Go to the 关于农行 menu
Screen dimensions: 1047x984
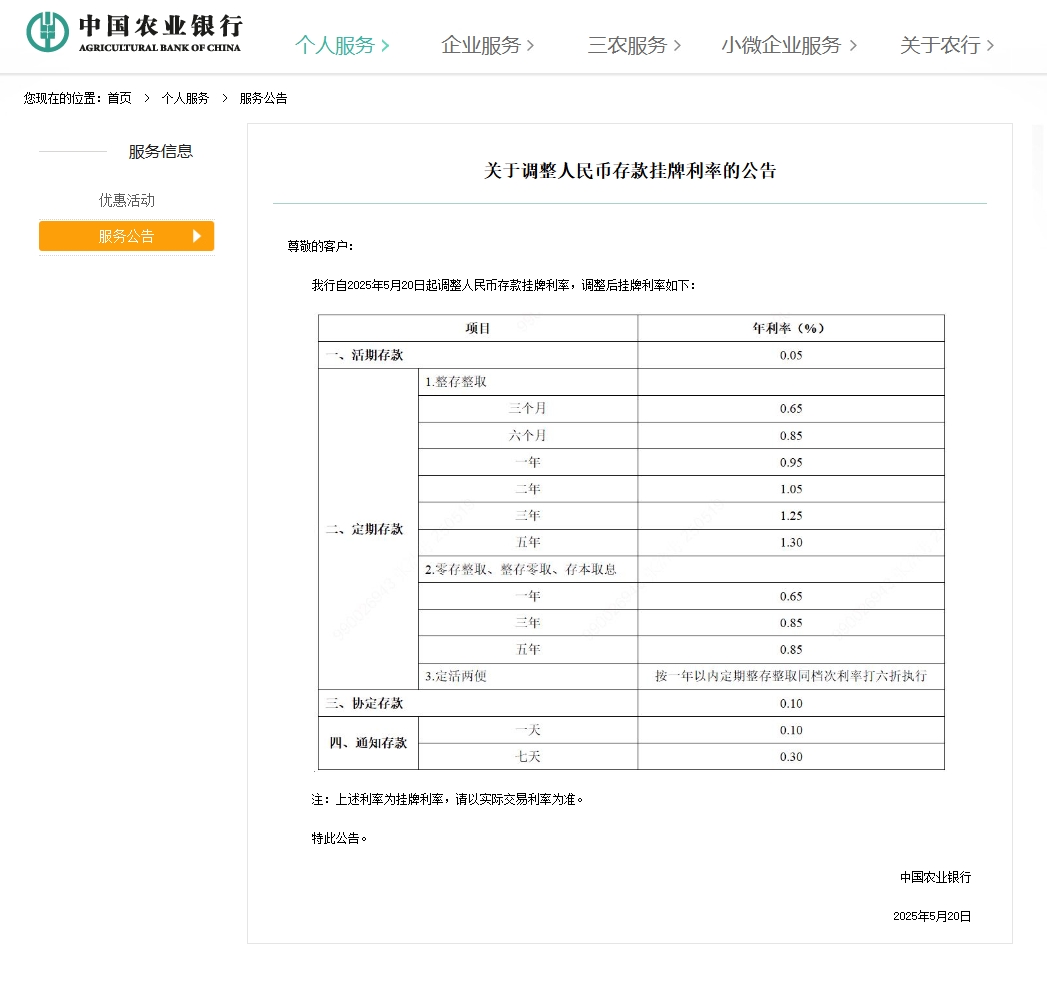(939, 45)
